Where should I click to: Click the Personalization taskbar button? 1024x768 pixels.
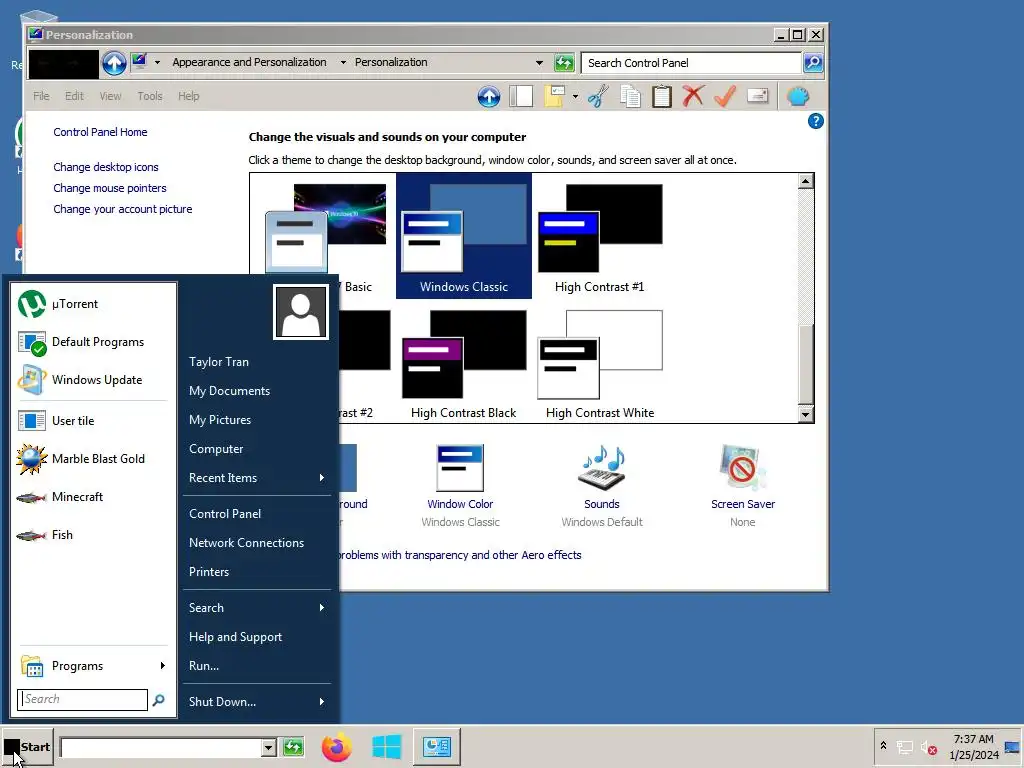436,747
